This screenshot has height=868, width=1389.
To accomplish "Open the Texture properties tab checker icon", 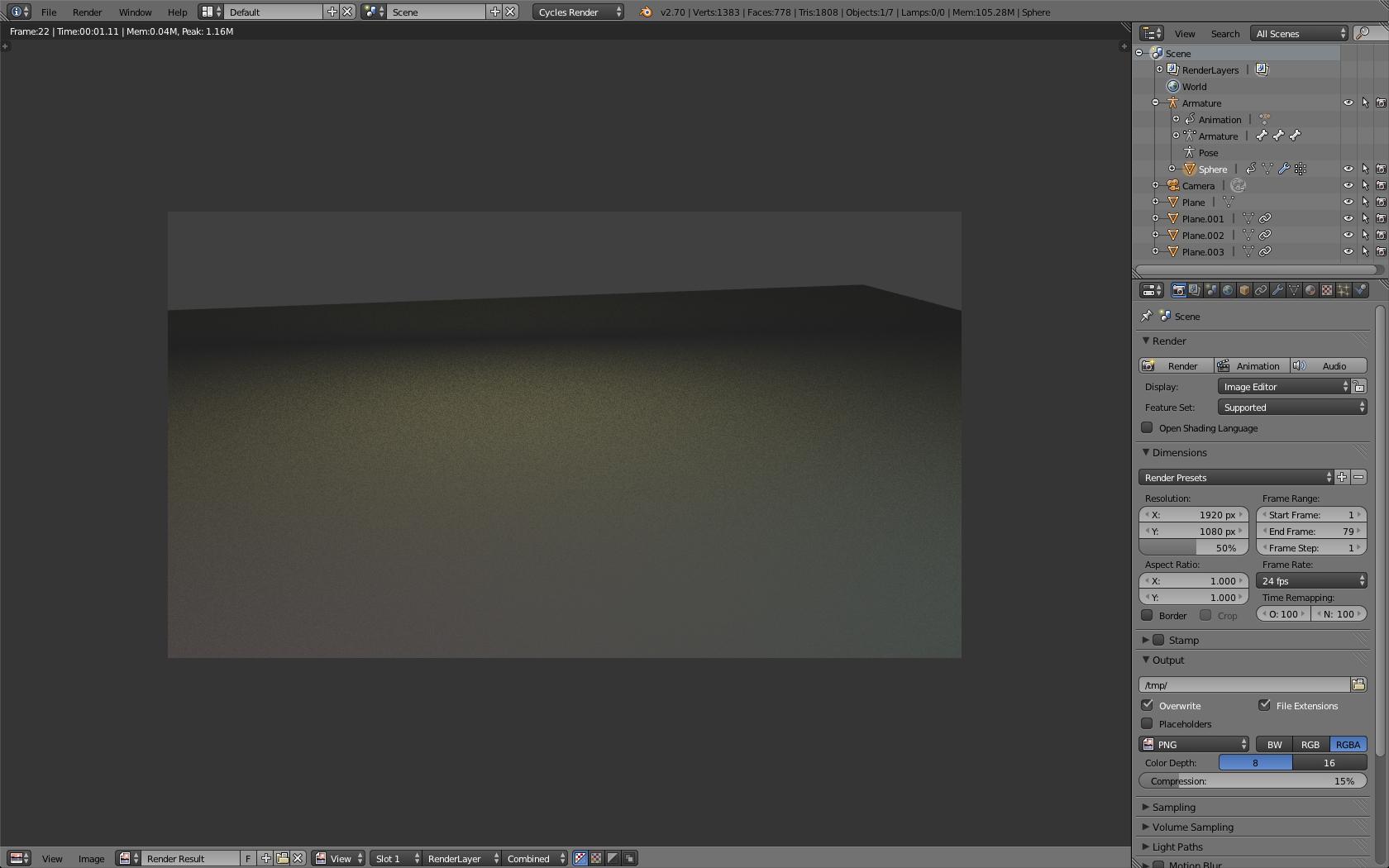I will [x=1327, y=290].
